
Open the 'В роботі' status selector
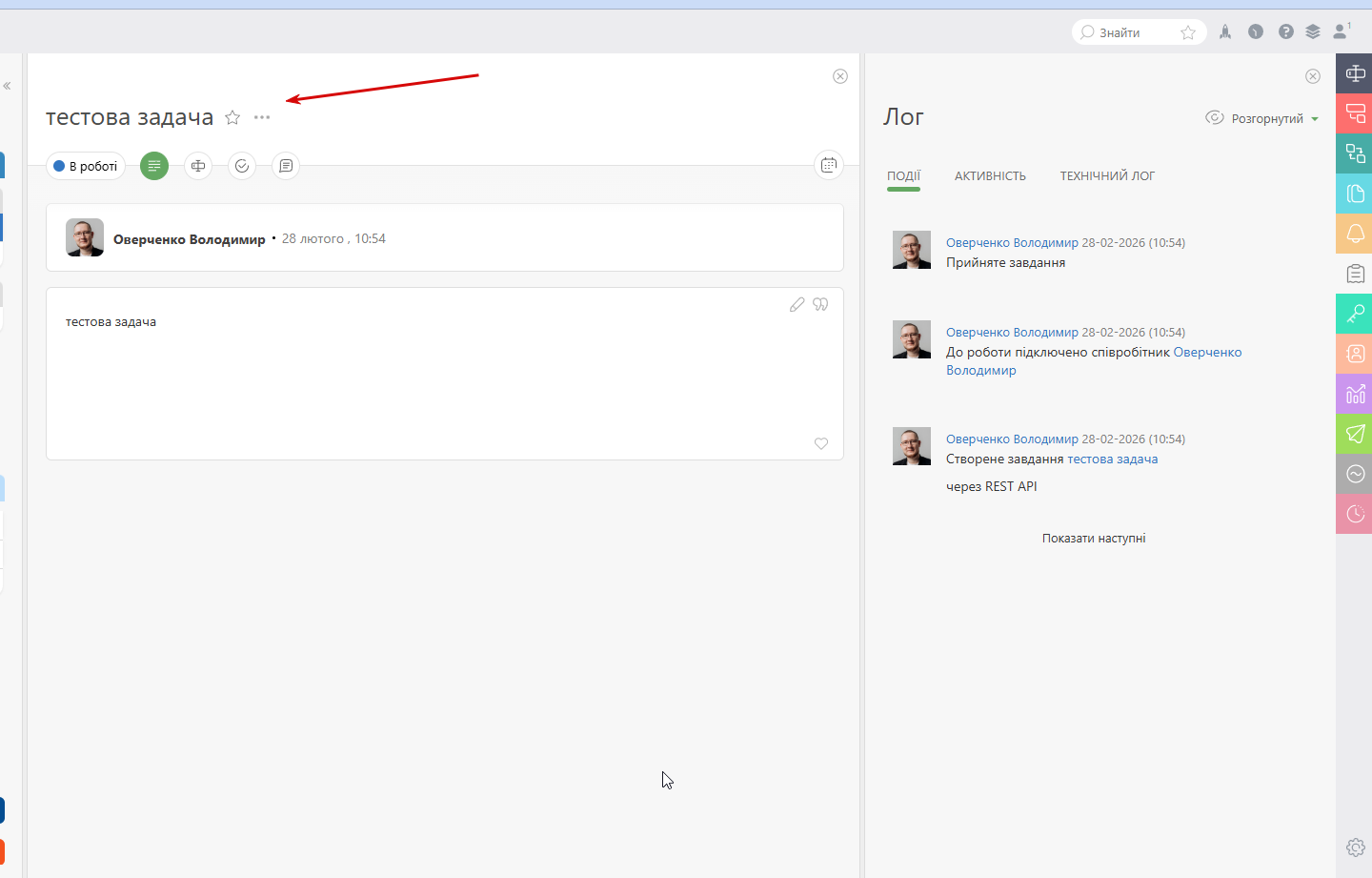point(86,166)
